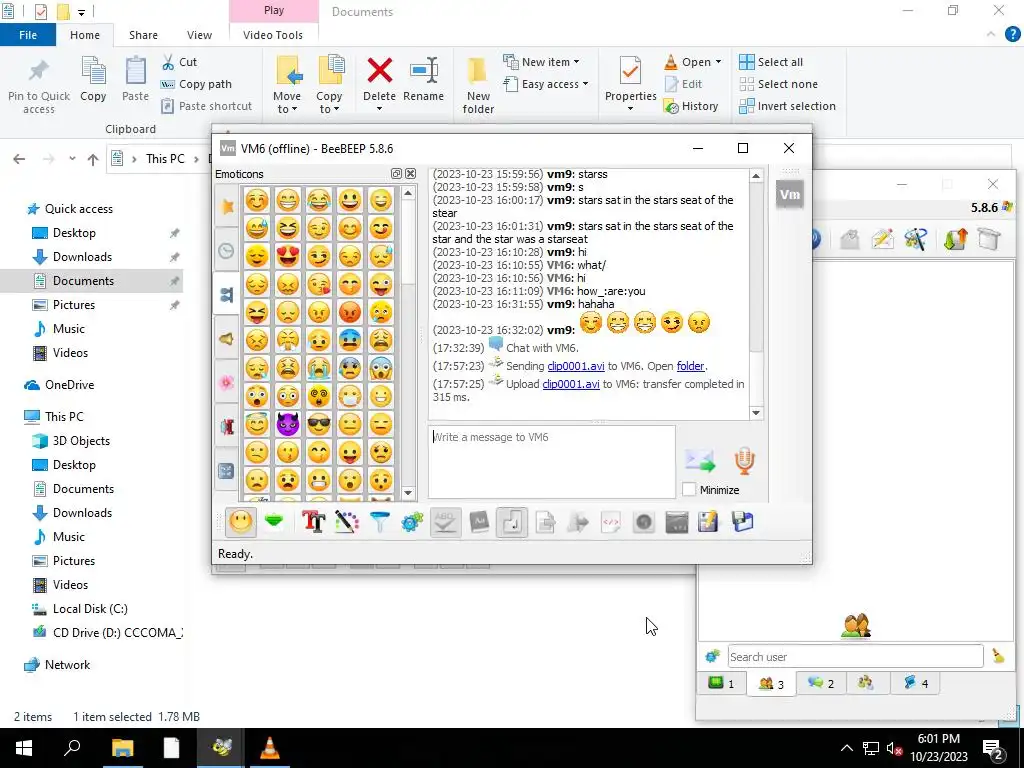
Task: Click the send message envelope icon
Action: (x=700, y=460)
